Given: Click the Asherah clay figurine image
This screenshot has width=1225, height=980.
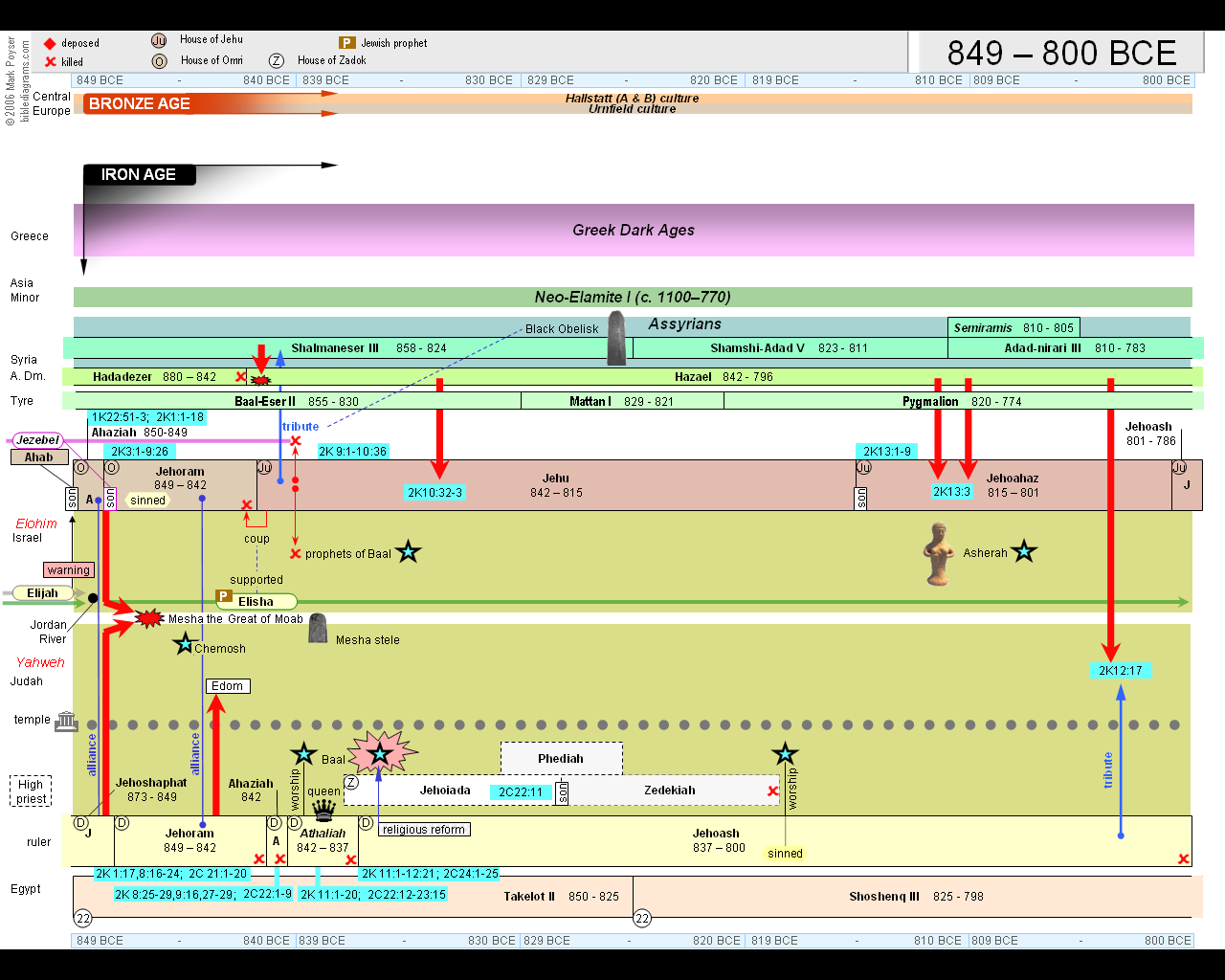Looking at the screenshot, I should pos(938,553).
